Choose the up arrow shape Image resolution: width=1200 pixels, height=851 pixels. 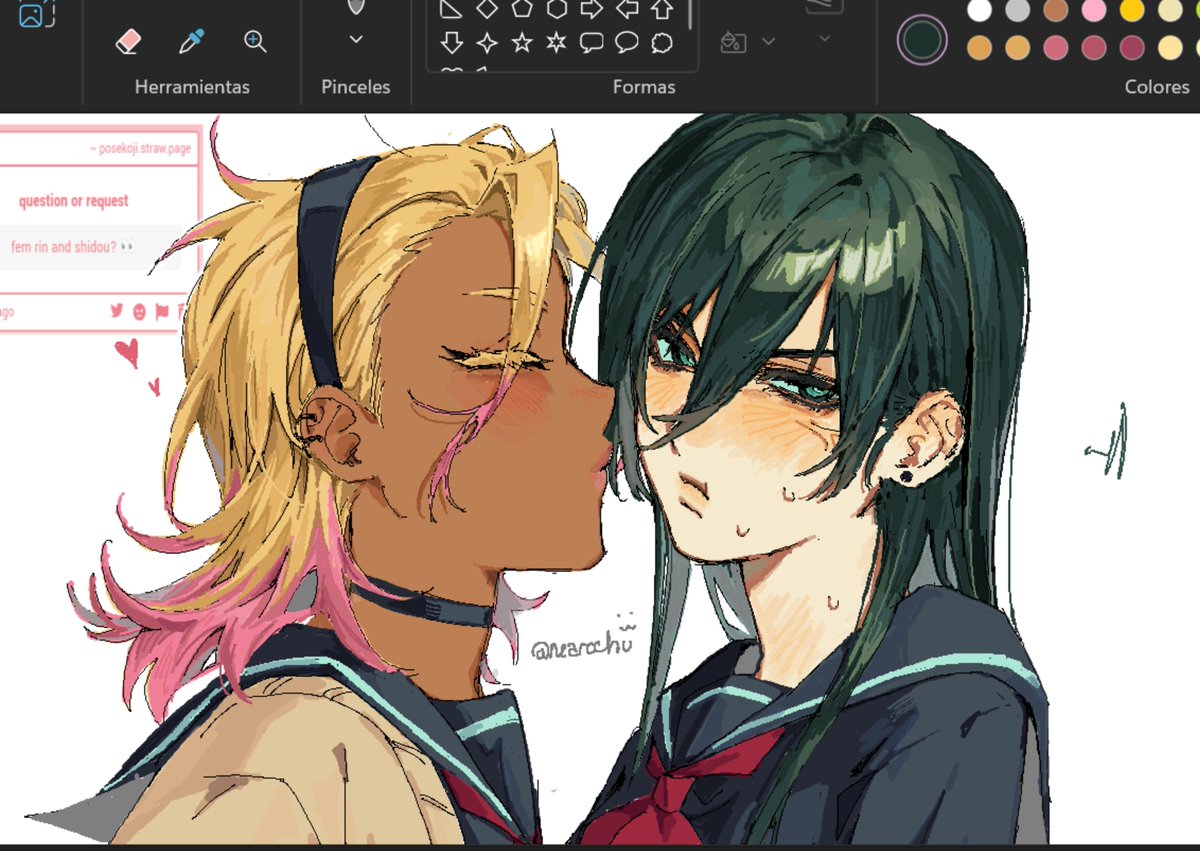661,9
